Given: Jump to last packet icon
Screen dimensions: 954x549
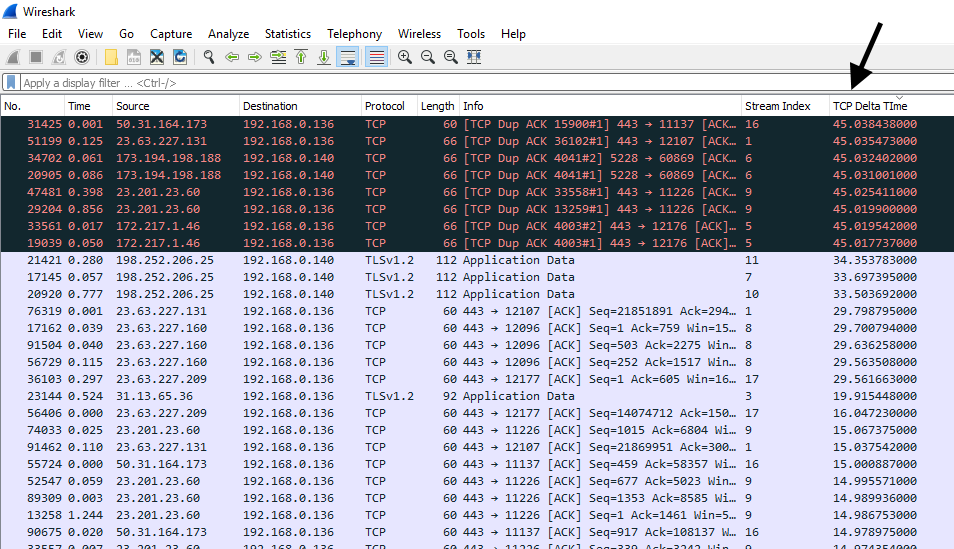Looking at the screenshot, I should [324, 57].
